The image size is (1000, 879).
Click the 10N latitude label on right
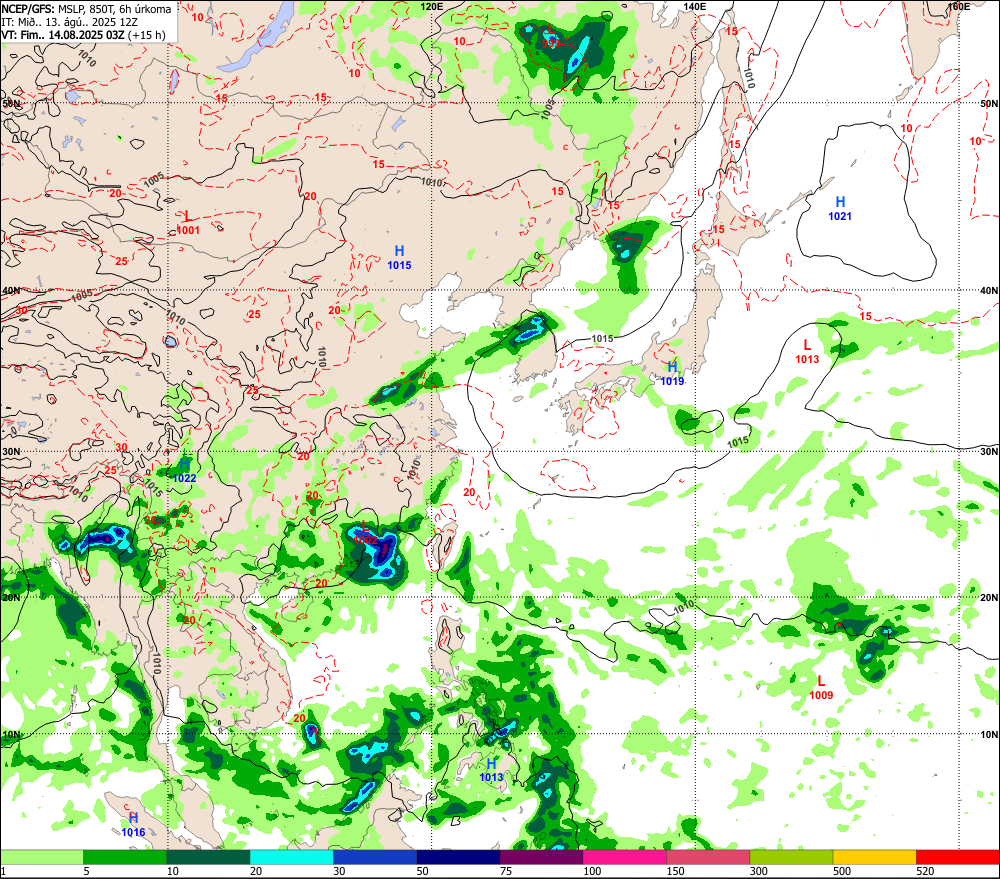(x=989, y=735)
